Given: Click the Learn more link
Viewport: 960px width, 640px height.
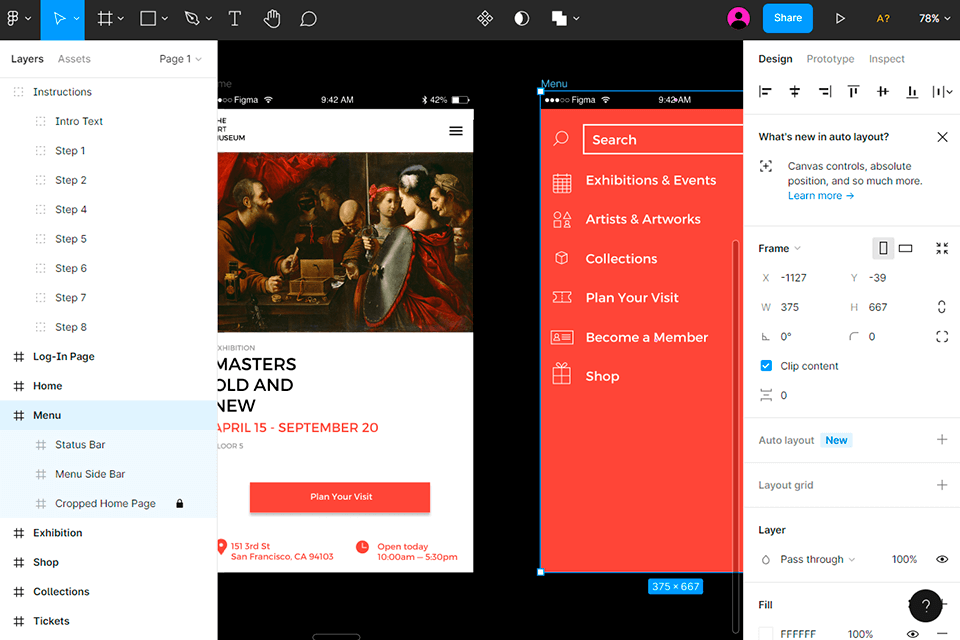Looking at the screenshot, I should click(820, 195).
